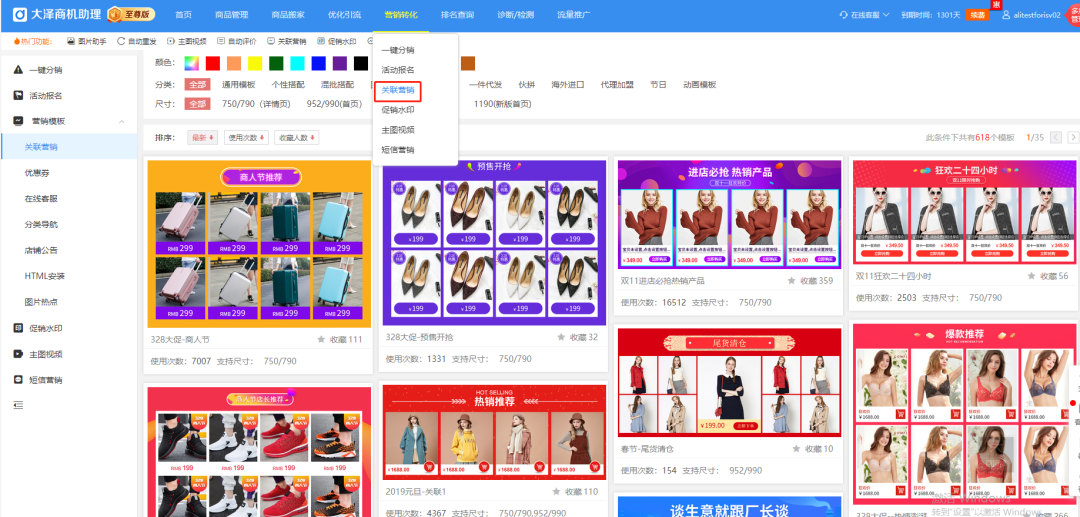The height and width of the screenshot is (517, 1080).
Task: Click the 大泽商机助理 logo icon
Action: coord(20,14)
